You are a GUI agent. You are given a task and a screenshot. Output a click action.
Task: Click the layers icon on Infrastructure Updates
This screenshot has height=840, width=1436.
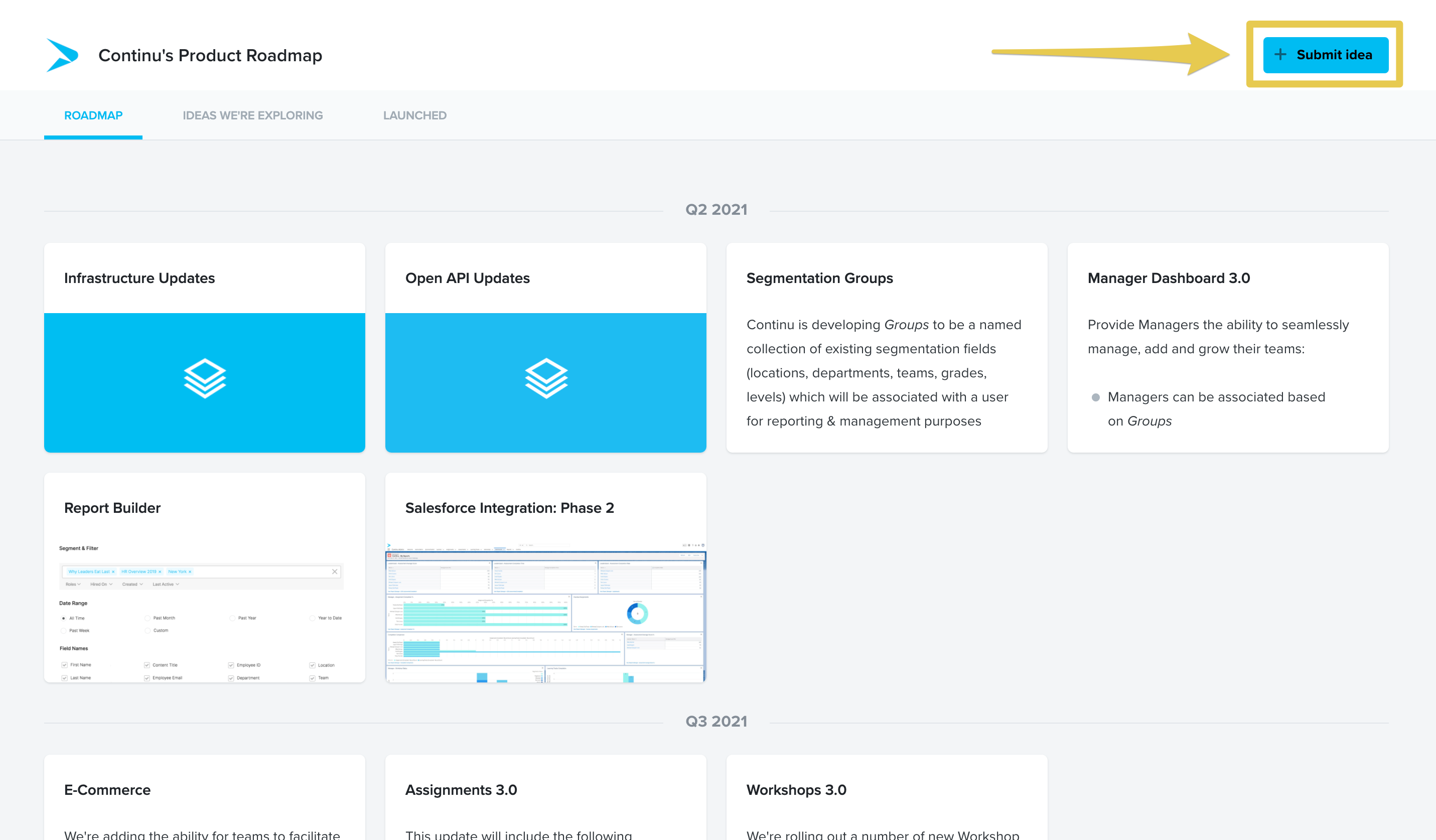[x=205, y=378]
